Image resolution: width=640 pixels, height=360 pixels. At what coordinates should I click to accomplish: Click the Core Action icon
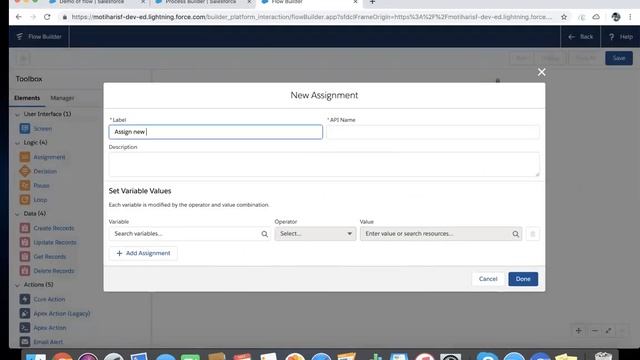point(25,299)
